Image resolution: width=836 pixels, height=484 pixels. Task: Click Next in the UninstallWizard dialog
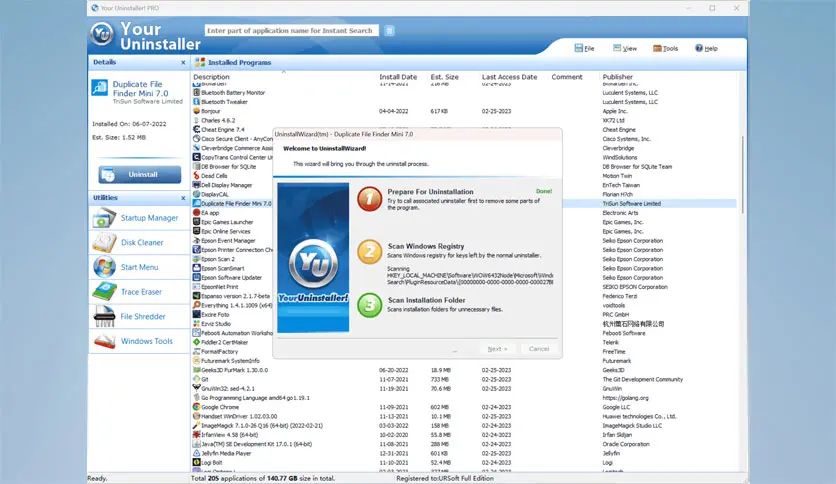point(497,349)
